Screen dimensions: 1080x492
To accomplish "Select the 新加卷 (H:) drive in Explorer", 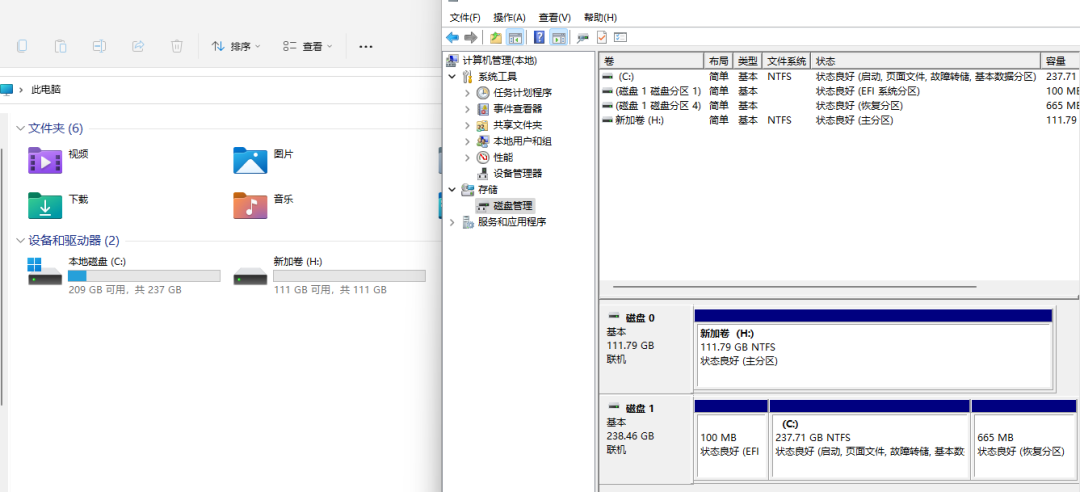I will [329, 276].
